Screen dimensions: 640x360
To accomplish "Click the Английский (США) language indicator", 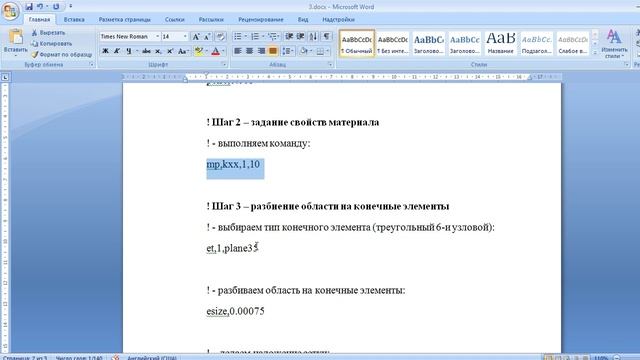I will point(152,358).
